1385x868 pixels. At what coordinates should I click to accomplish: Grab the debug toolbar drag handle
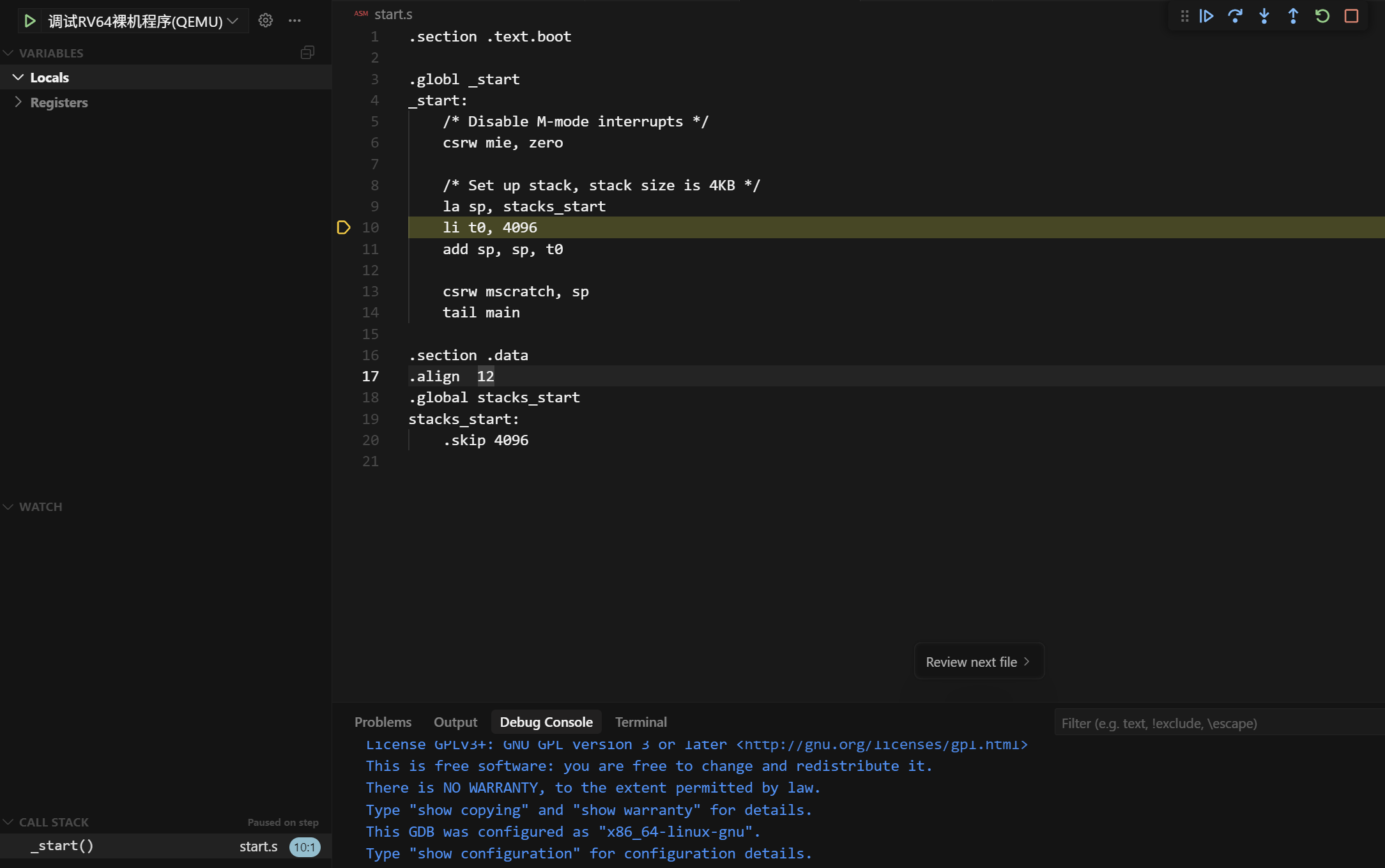point(1184,16)
